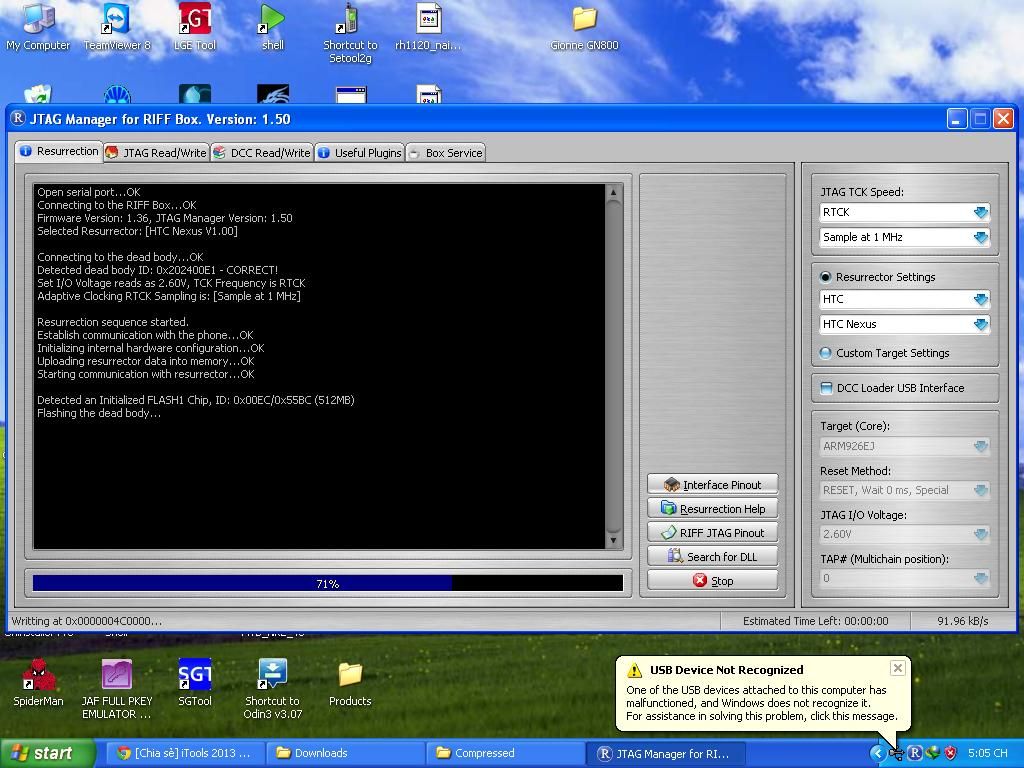Click the 'Estimated Time Left: 00:00:00' status
This screenshot has width=1024, height=768.
click(x=815, y=621)
